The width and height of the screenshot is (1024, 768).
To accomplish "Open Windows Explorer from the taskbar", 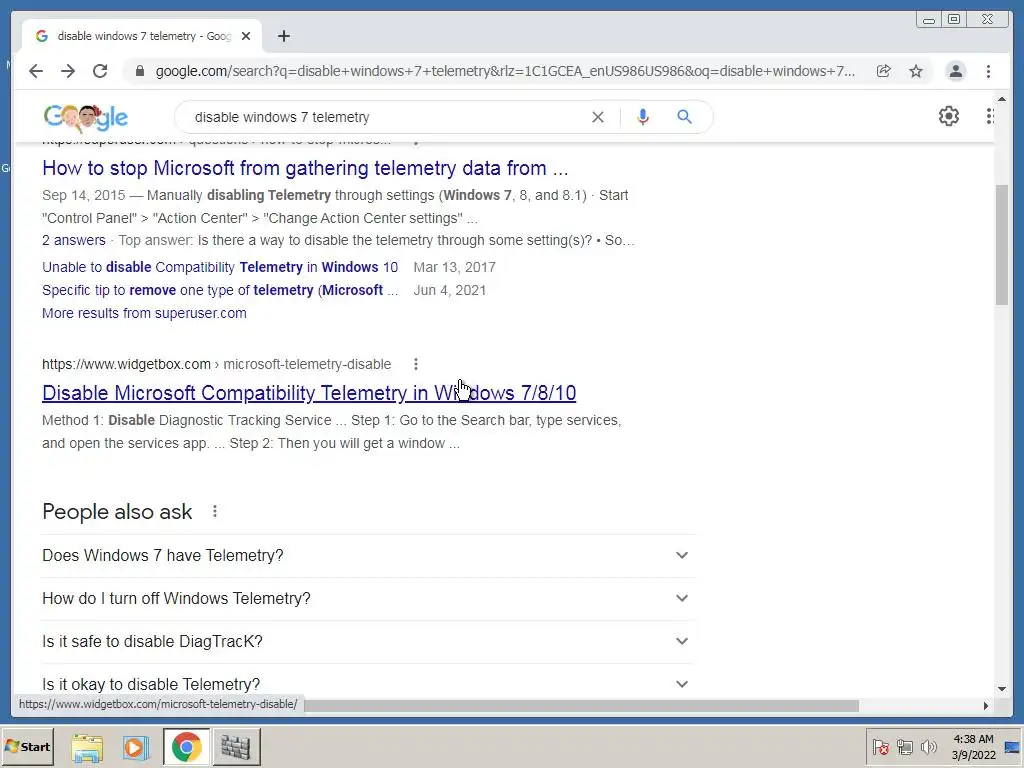I will coord(88,747).
